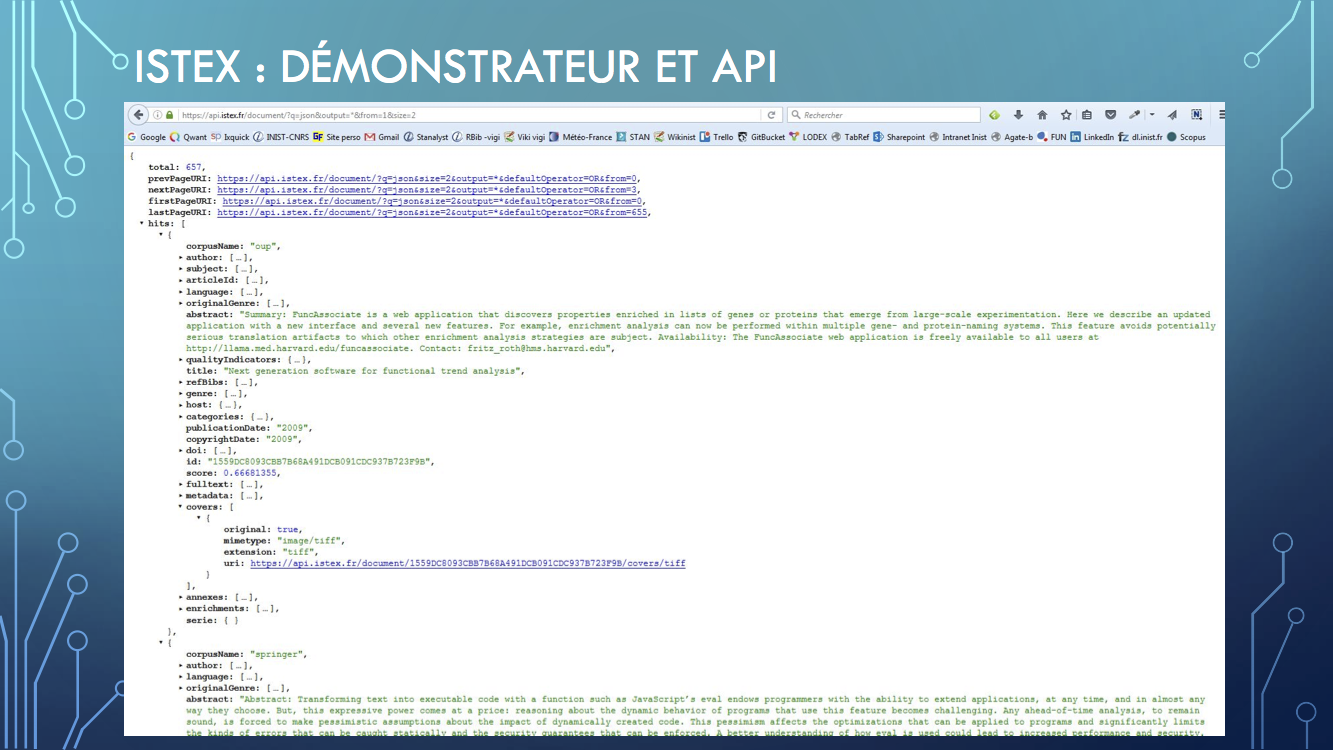1333x750 pixels.
Task: Click the browser back arrow button
Action: coord(138,115)
